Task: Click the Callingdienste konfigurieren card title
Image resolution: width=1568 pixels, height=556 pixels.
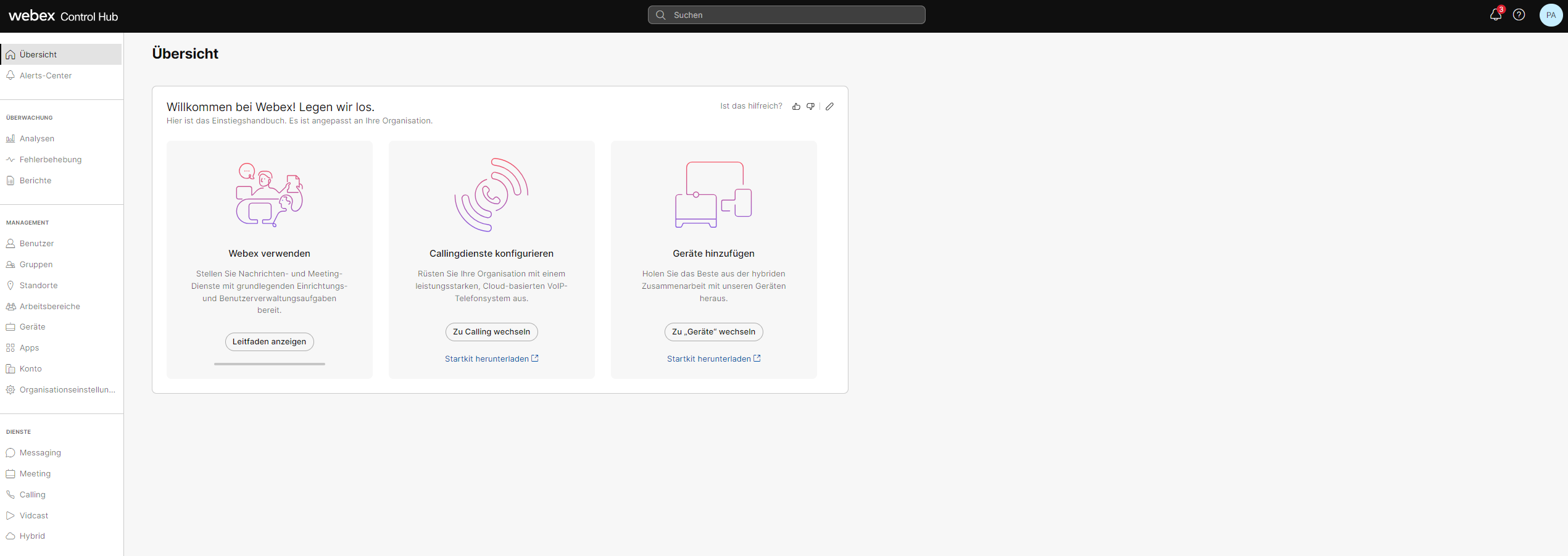Action: pyautogui.click(x=492, y=254)
